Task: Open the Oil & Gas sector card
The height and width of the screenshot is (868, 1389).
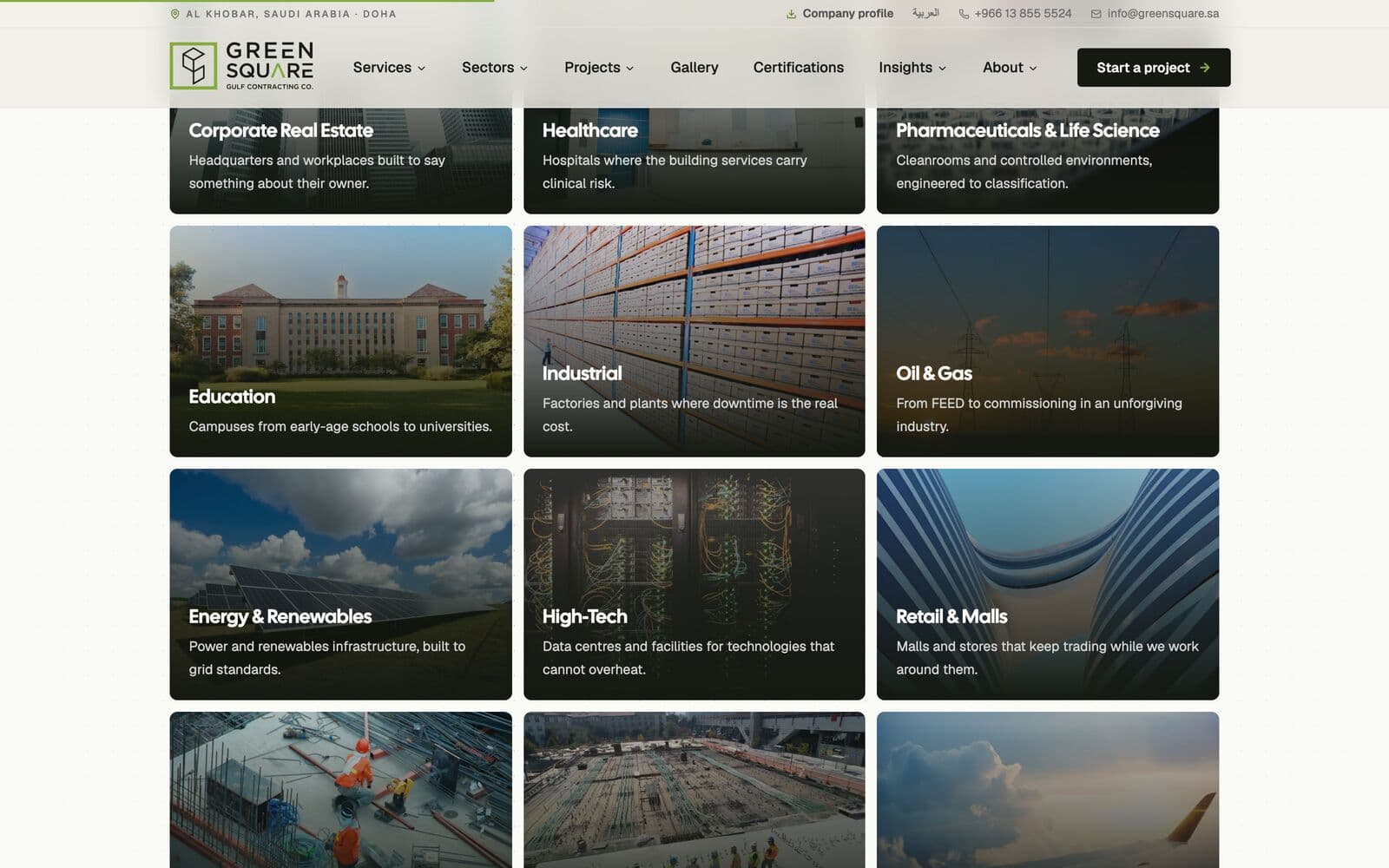Action: (x=1048, y=341)
